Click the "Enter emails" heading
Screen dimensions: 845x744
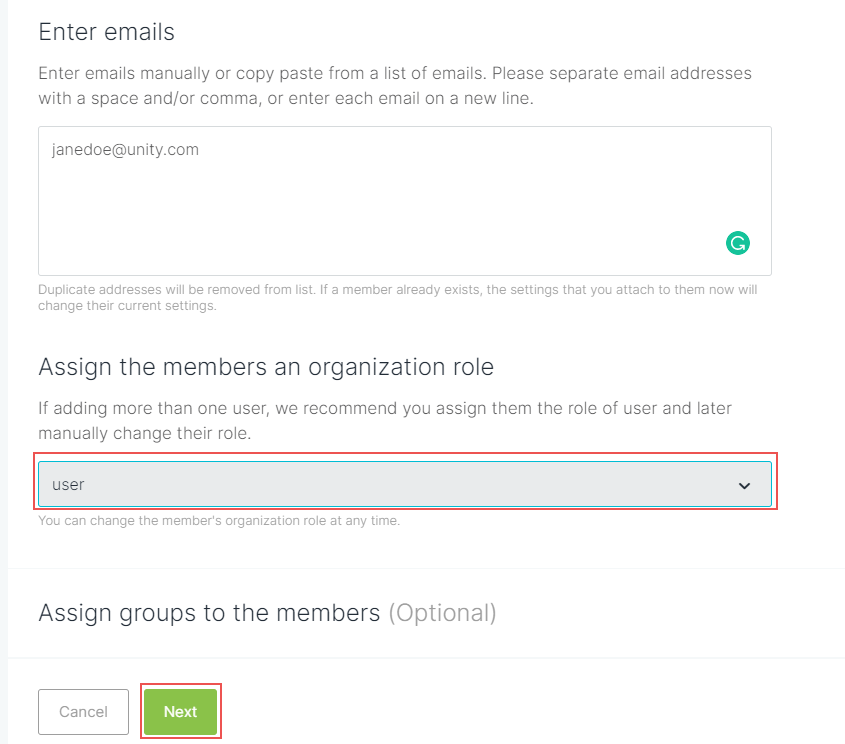coord(107,32)
